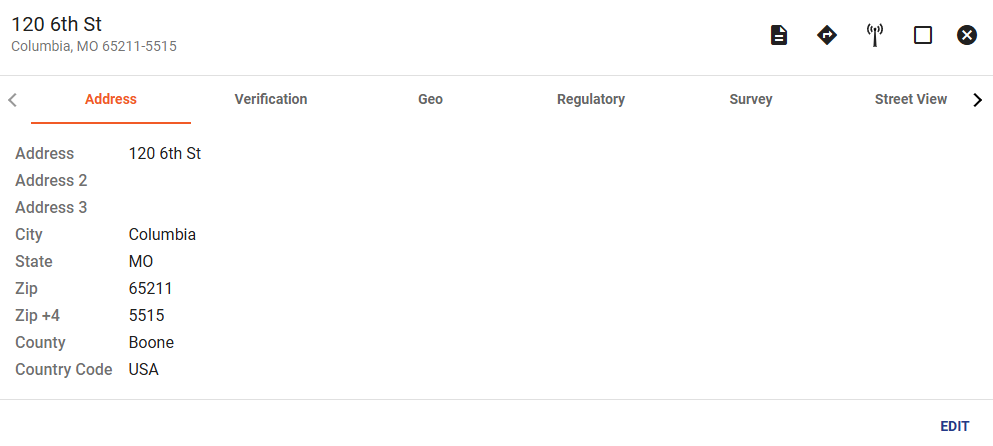Open the document report icon
The height and width of the screenshot is (446, 993).
pyautogui.click(x=778, y=35)
